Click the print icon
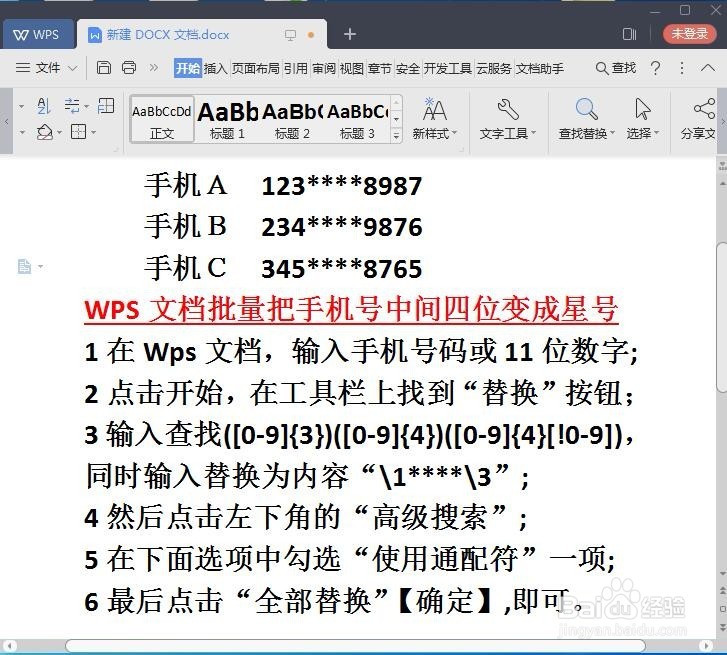The height and width of the screenshot is (655, 727). coord(128,68)
